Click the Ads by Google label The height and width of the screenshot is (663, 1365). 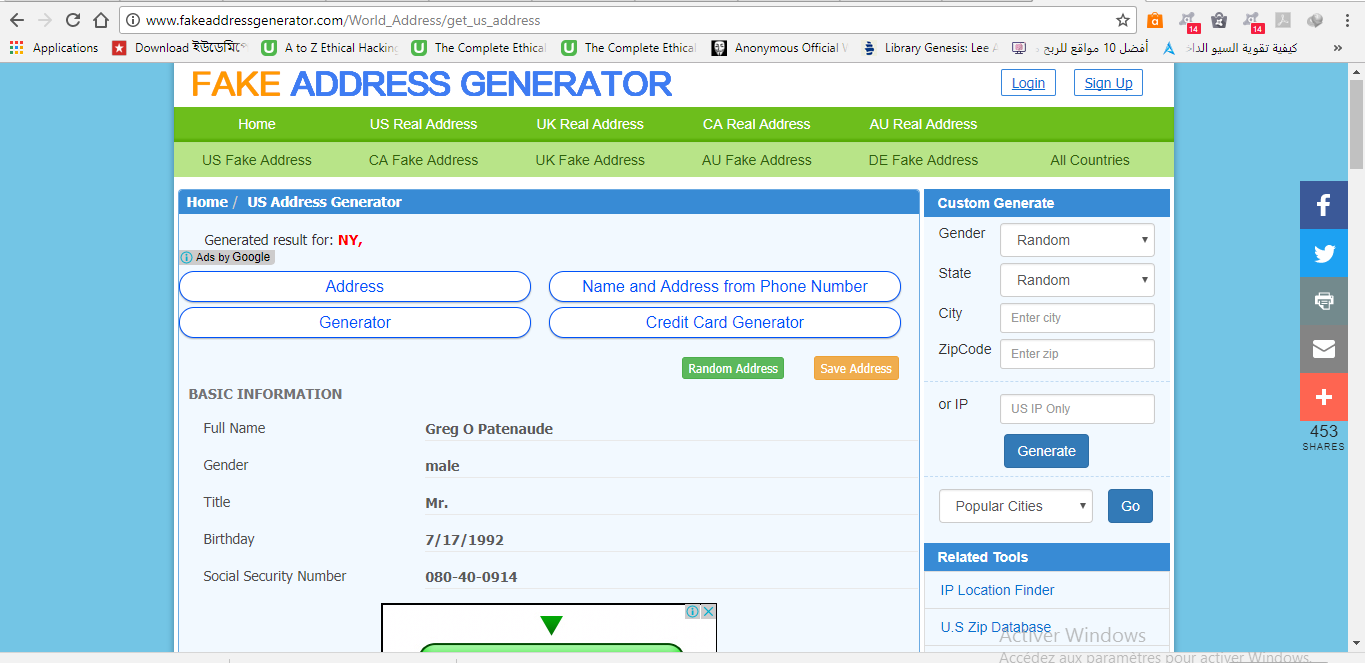(226, 257)
